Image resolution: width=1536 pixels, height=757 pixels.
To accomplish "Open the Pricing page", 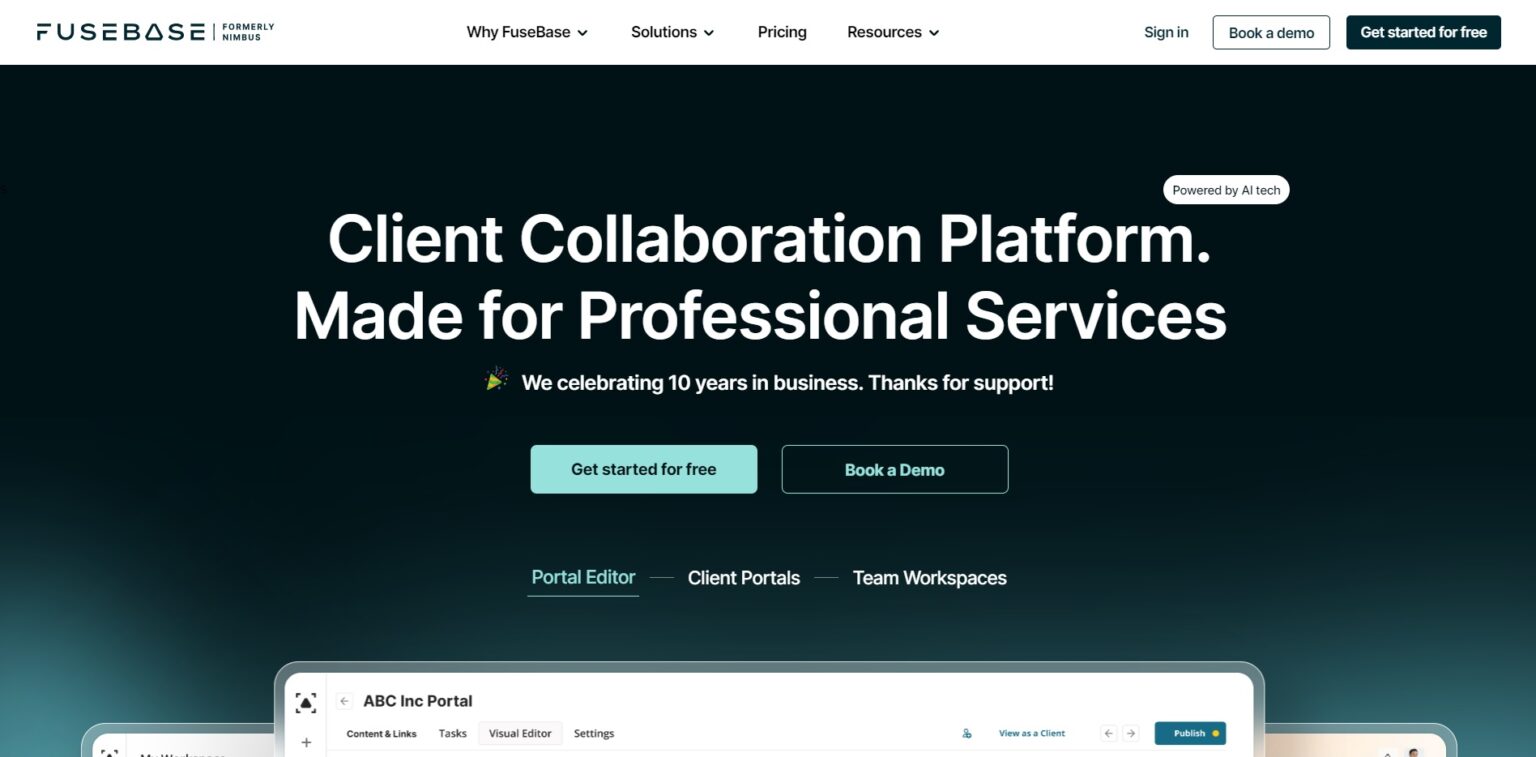I will click(x=781, y=32).
